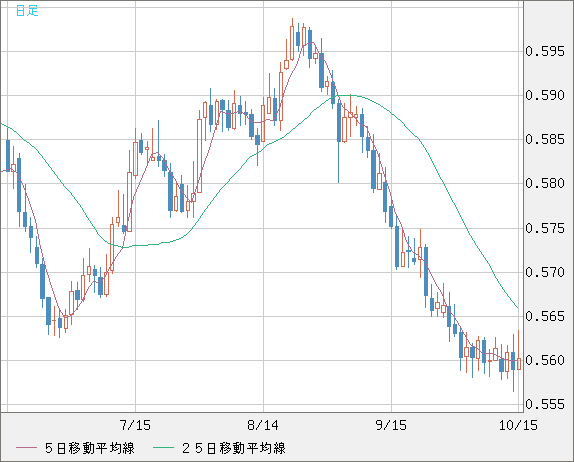Click the purple 5-day average legend line
574x462 pixels.
tap(26, 448)
